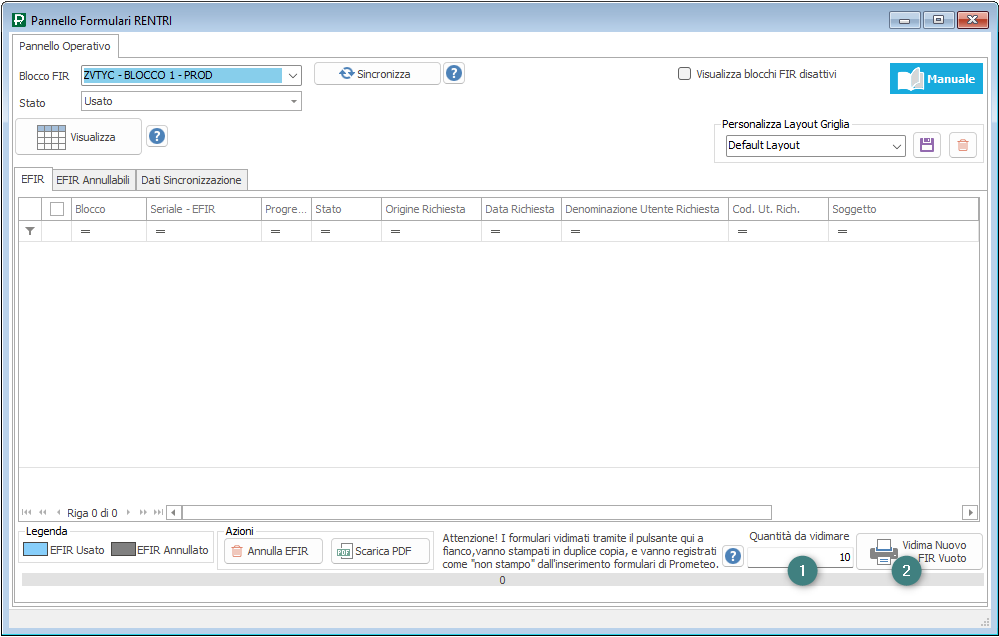Viewport: 999px width, 637px height.
Task: Click help icon near Quantità da vidimare
Action: [x=733, y=556]
